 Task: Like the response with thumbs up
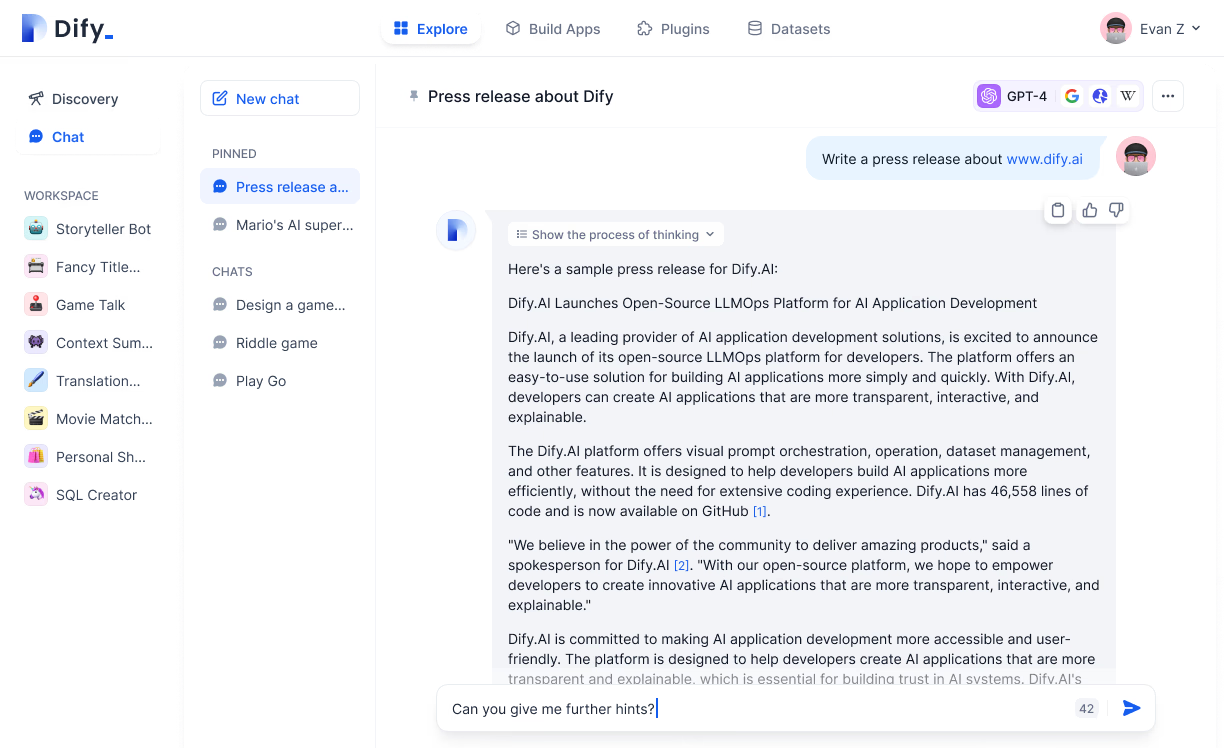(x=1090, y=210)
